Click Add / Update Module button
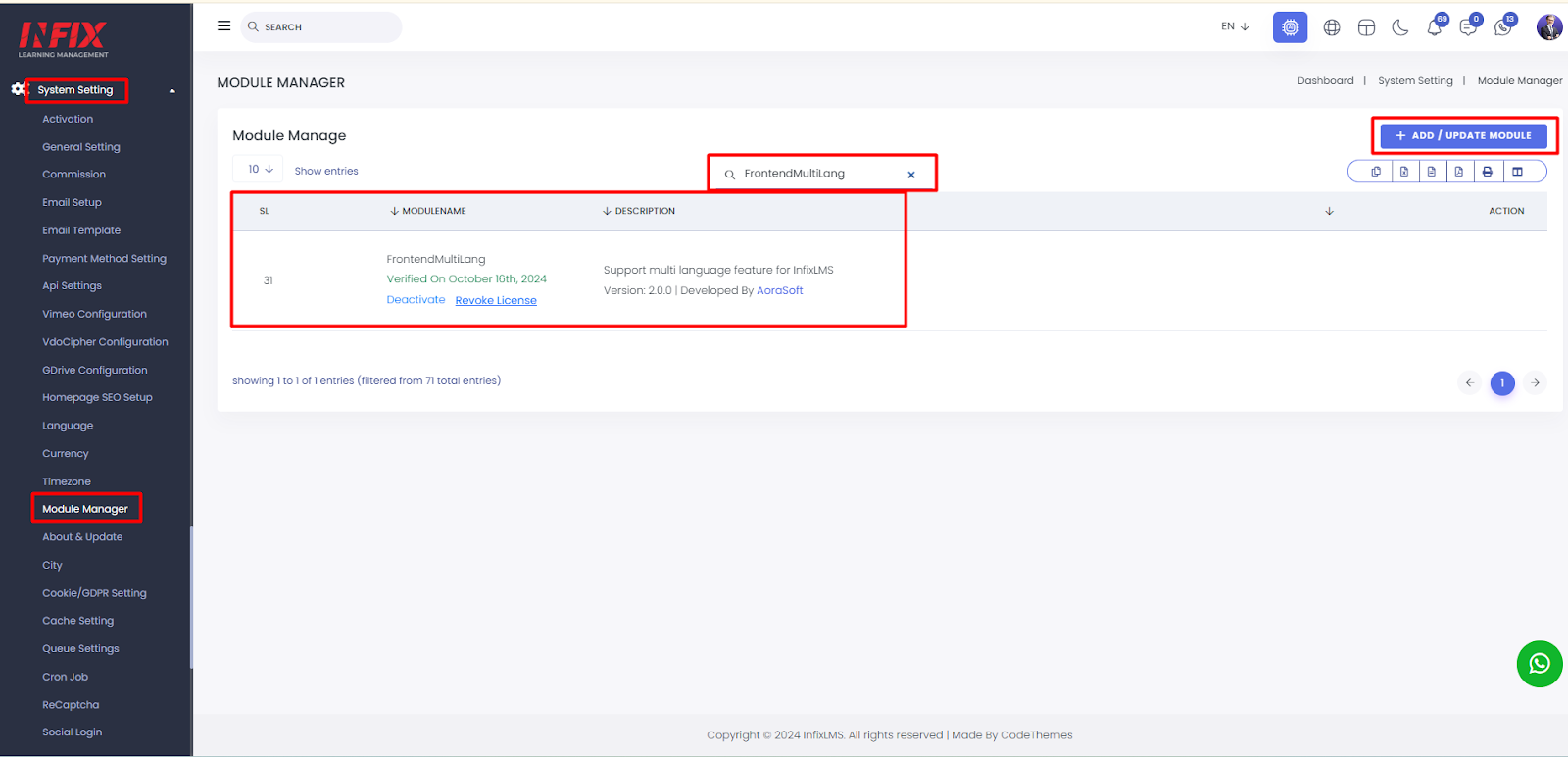Viewport: 1568px width, 757px height. pyautogui.click(x=1463, y=135)
